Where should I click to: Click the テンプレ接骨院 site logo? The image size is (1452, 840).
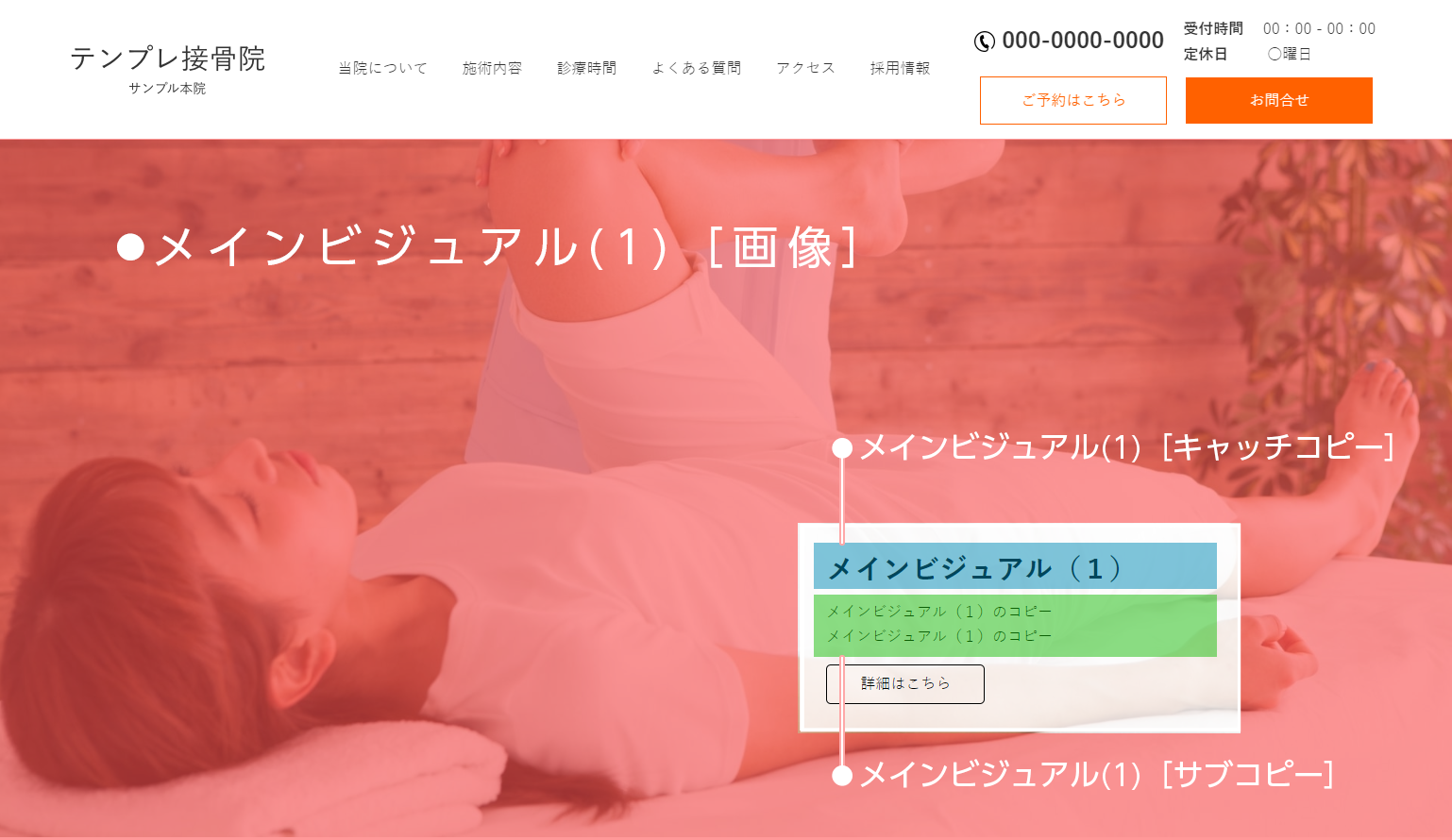pos(168,59)
